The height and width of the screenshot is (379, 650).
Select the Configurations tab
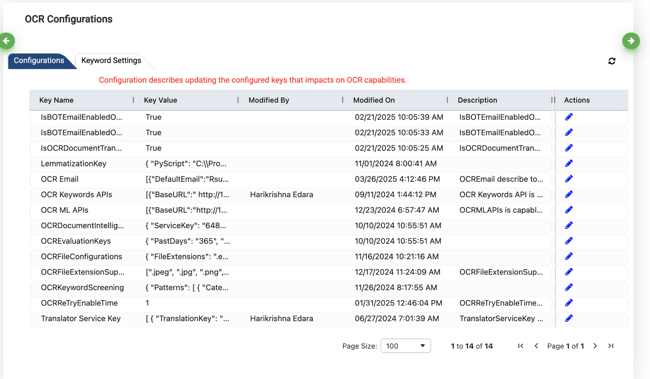click(39, 61)
